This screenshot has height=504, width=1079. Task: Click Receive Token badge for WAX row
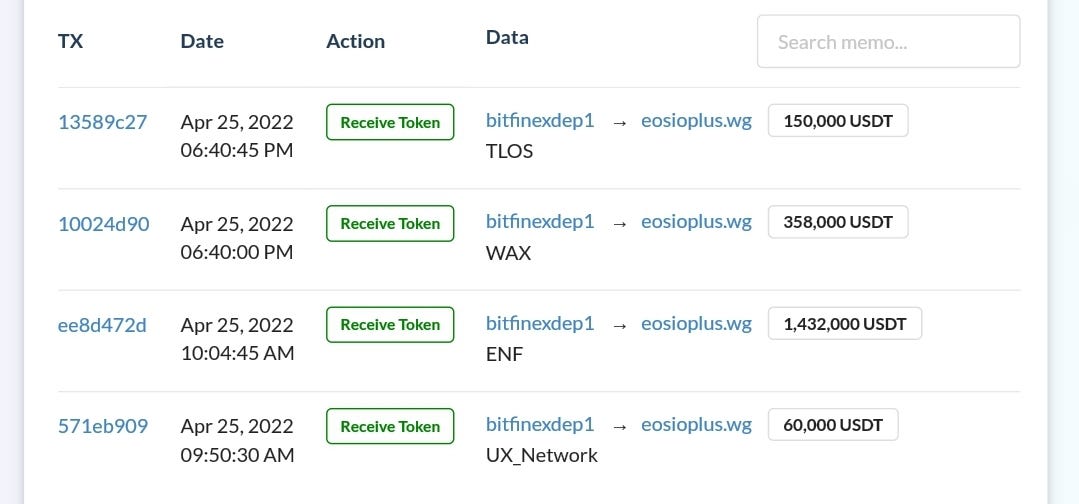(x=390, y=223)
